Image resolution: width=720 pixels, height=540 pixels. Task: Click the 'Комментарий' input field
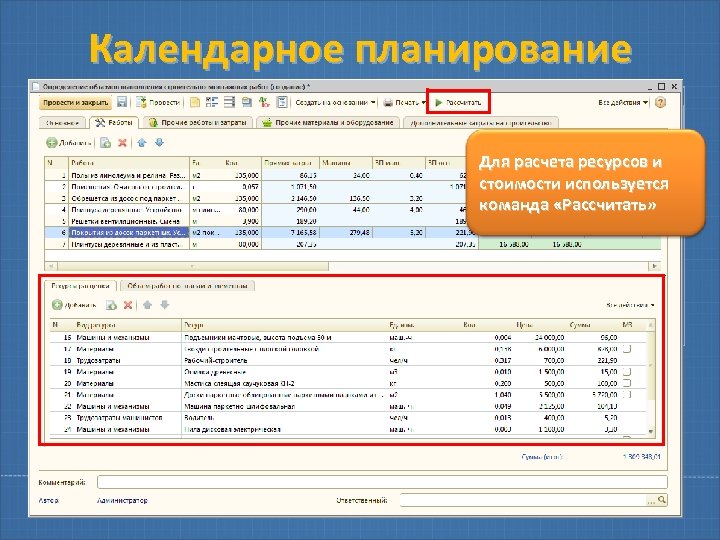(382, 482)
